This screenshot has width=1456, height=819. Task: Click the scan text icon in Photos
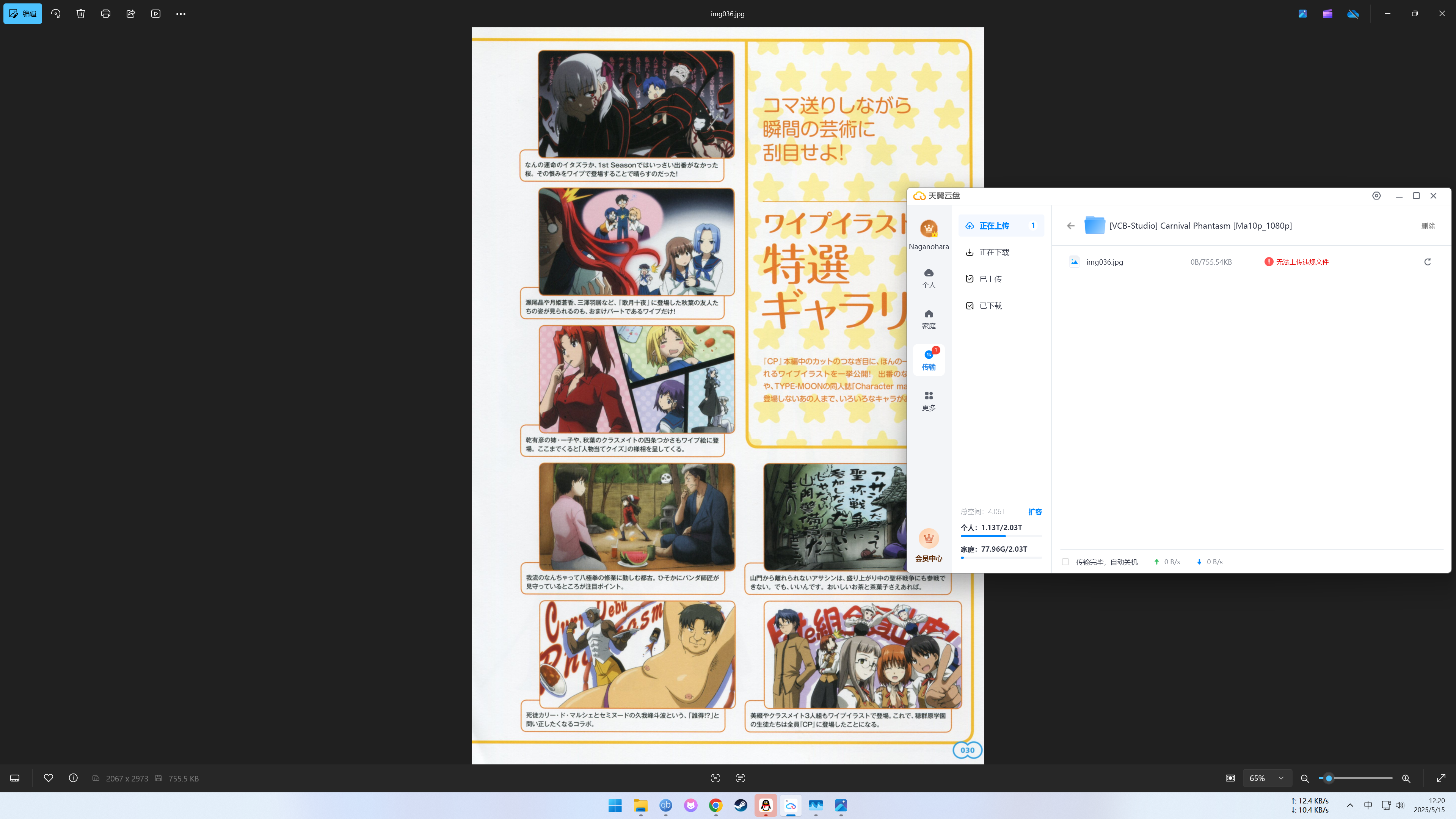(x=741, y=778)
